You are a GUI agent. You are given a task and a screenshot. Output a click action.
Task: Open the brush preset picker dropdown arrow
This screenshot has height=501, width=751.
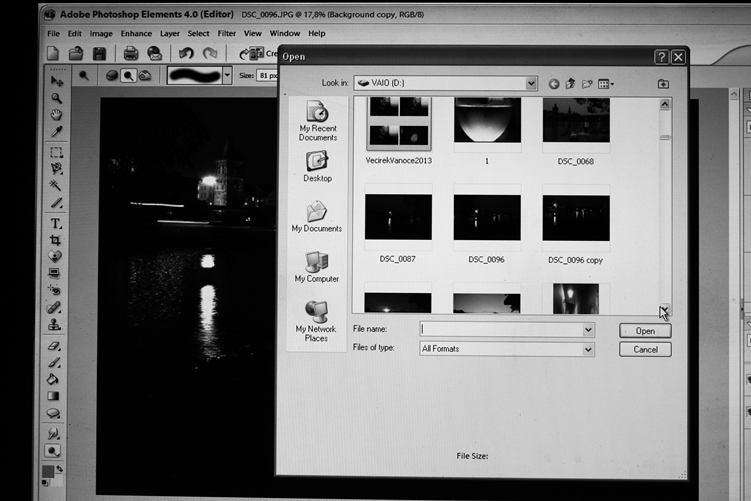point(228,76)
